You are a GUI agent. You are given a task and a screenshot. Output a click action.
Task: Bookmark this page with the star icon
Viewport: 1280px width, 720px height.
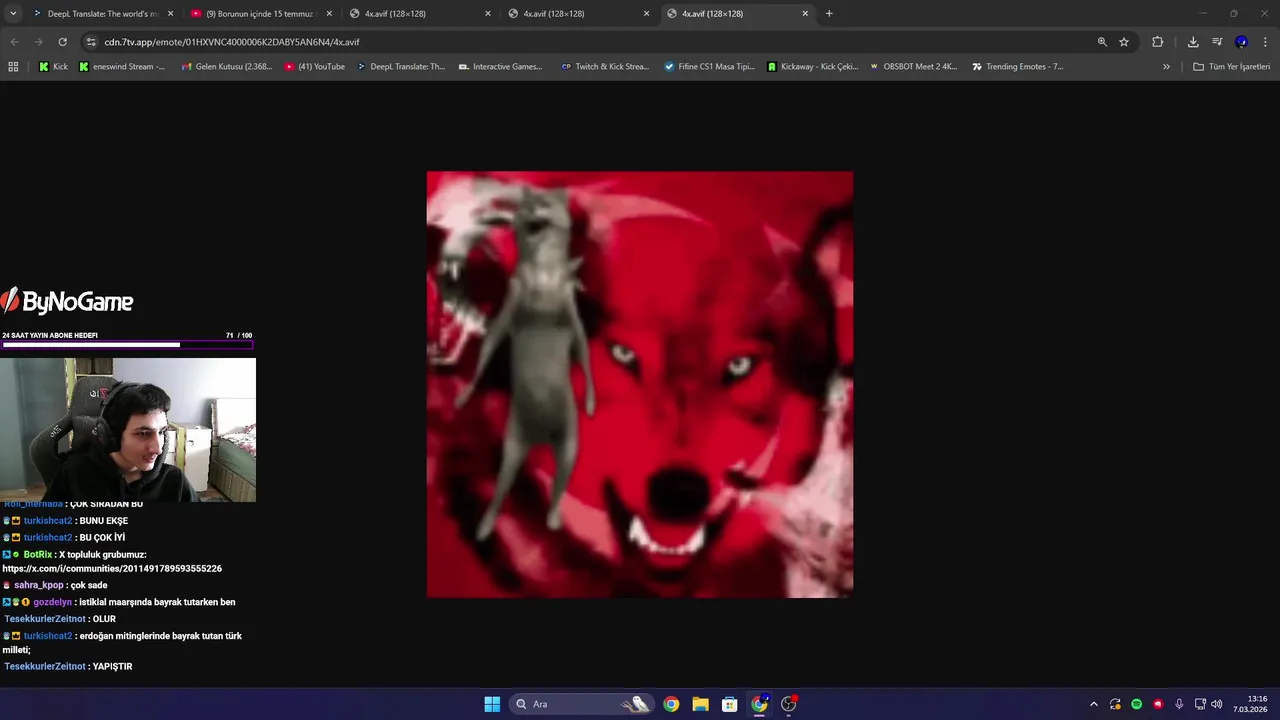coord(1124,42)
